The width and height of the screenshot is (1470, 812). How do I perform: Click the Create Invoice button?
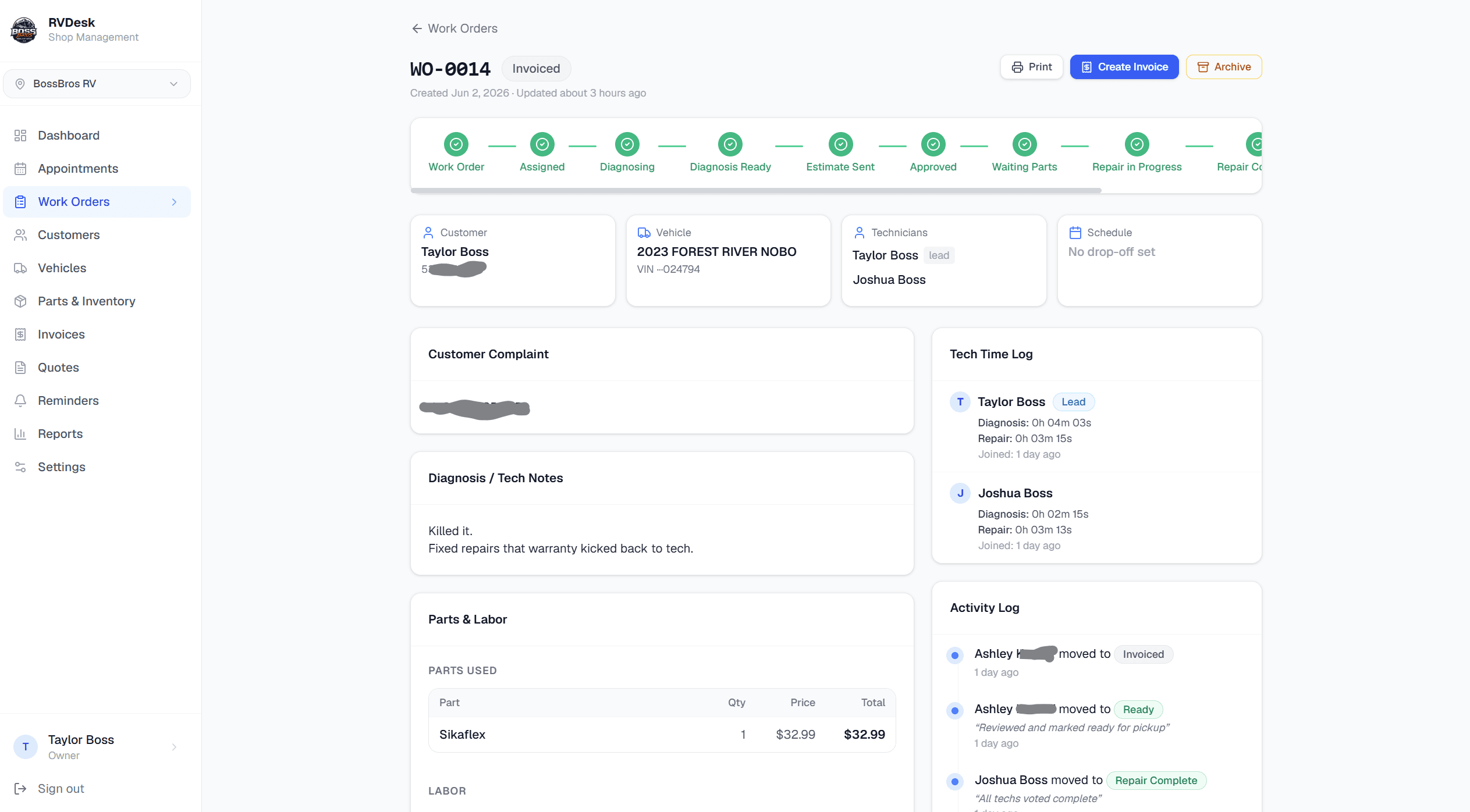point(1124,67)
